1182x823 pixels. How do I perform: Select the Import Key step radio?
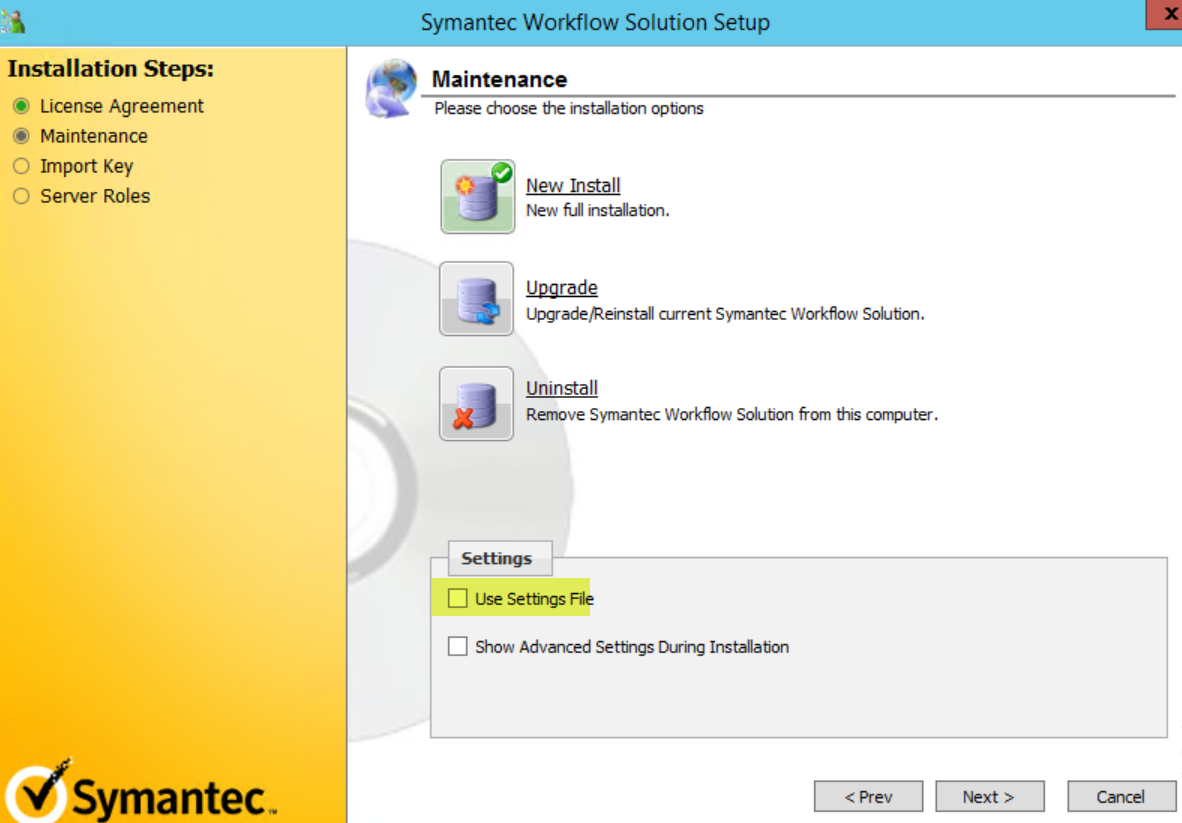(21, 166)
